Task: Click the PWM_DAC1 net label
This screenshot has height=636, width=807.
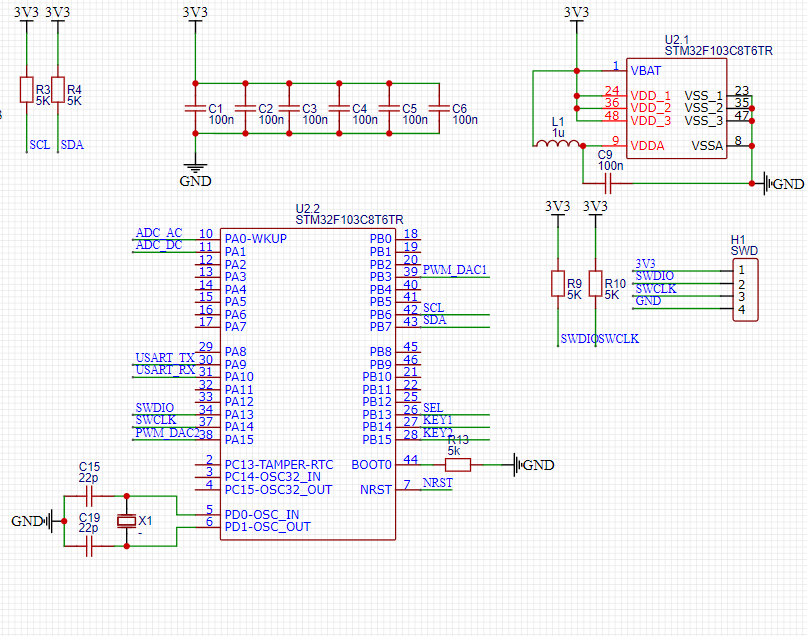Action: tap(455, 271)
